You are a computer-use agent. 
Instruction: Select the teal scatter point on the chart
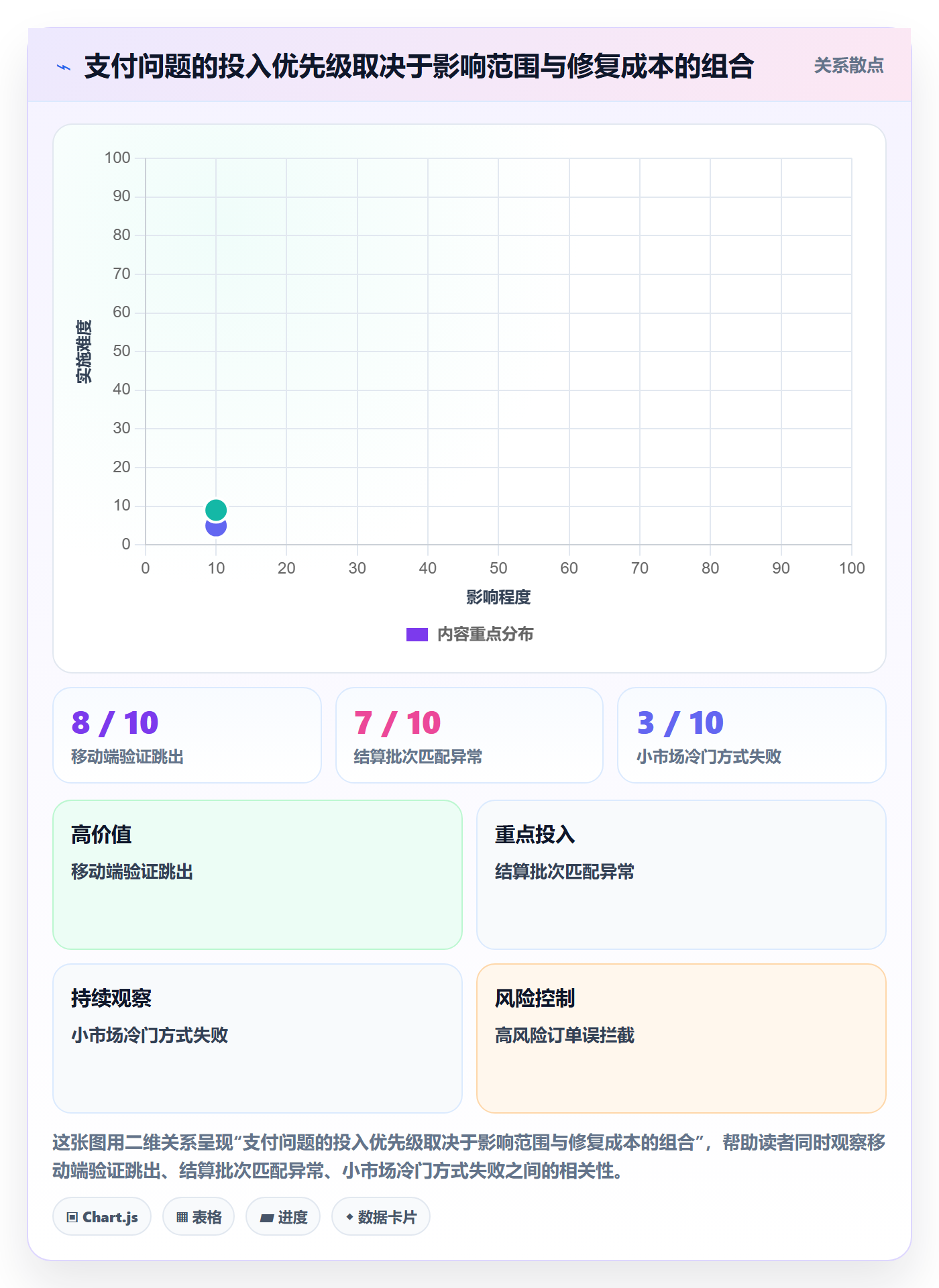(x=216, y=510)
